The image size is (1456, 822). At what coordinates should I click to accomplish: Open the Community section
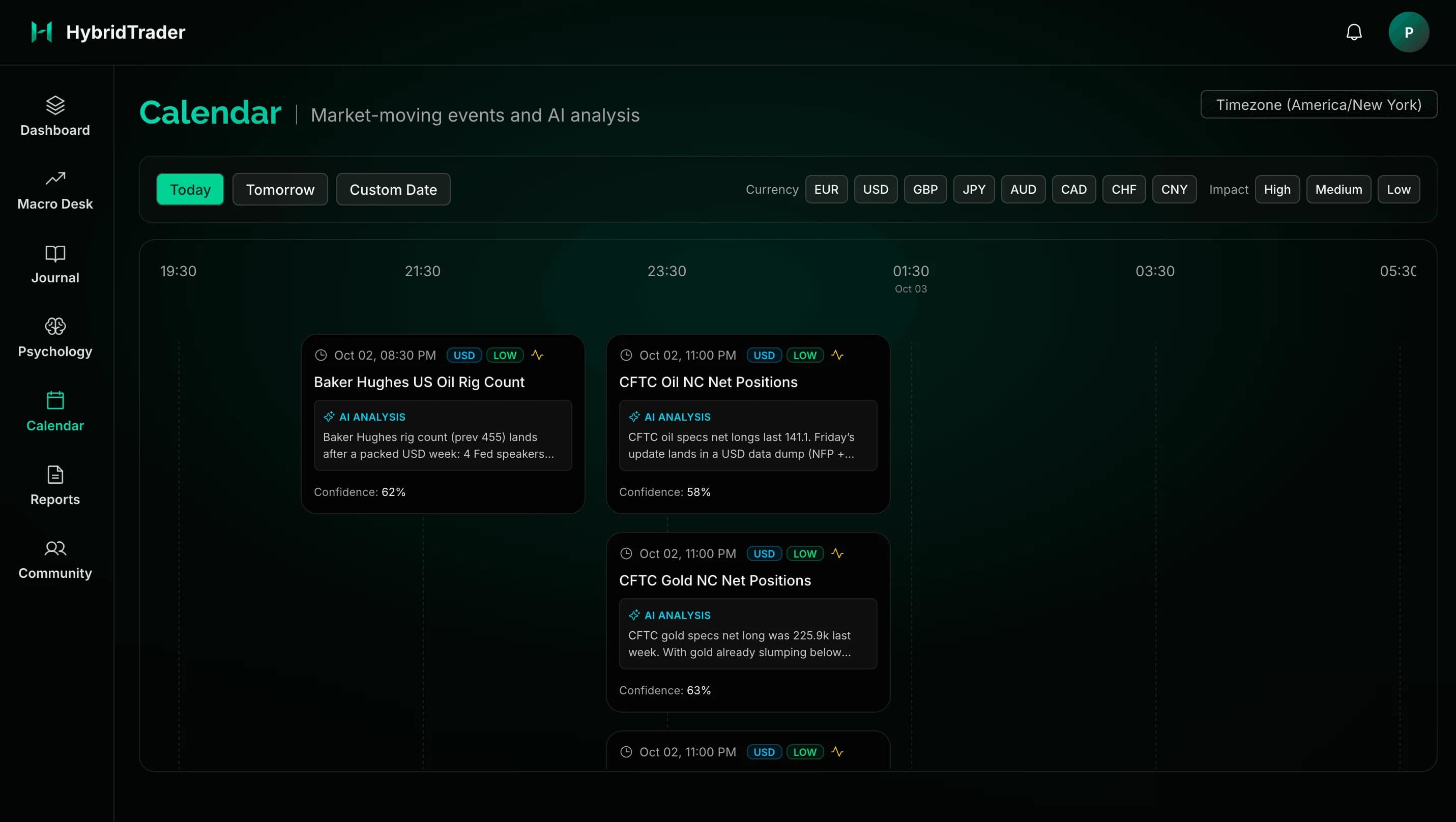point(55,560)
